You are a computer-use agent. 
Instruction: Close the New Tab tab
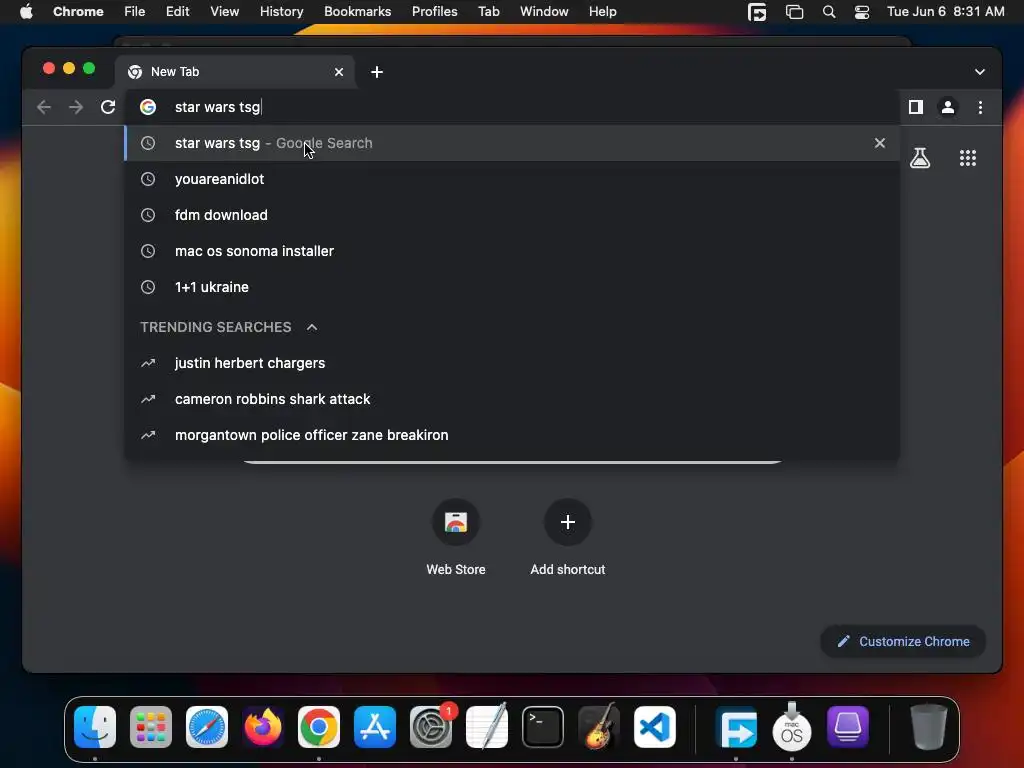click(339, 72)
